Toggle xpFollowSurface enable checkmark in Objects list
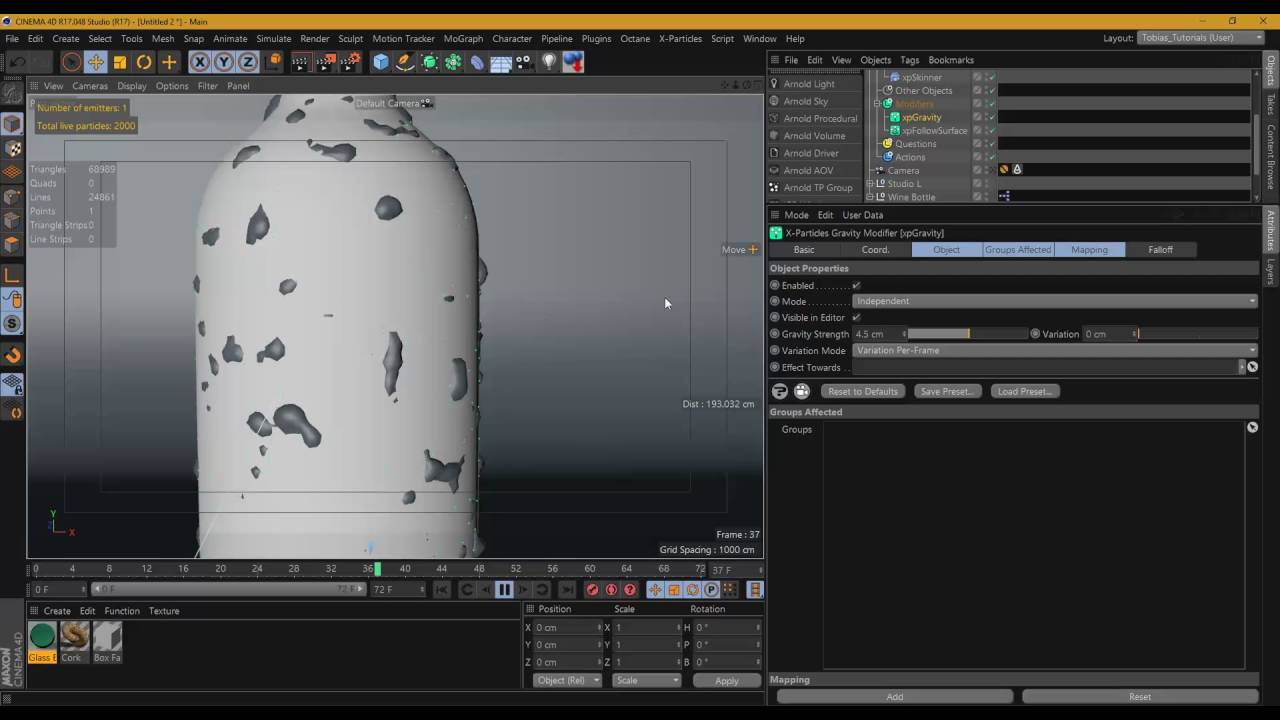This screenshot has height=720, width=1280. tap(992, 130)
